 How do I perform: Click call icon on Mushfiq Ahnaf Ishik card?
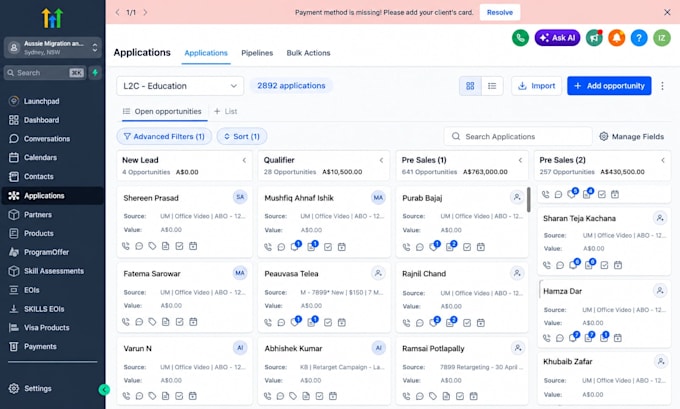268,247
